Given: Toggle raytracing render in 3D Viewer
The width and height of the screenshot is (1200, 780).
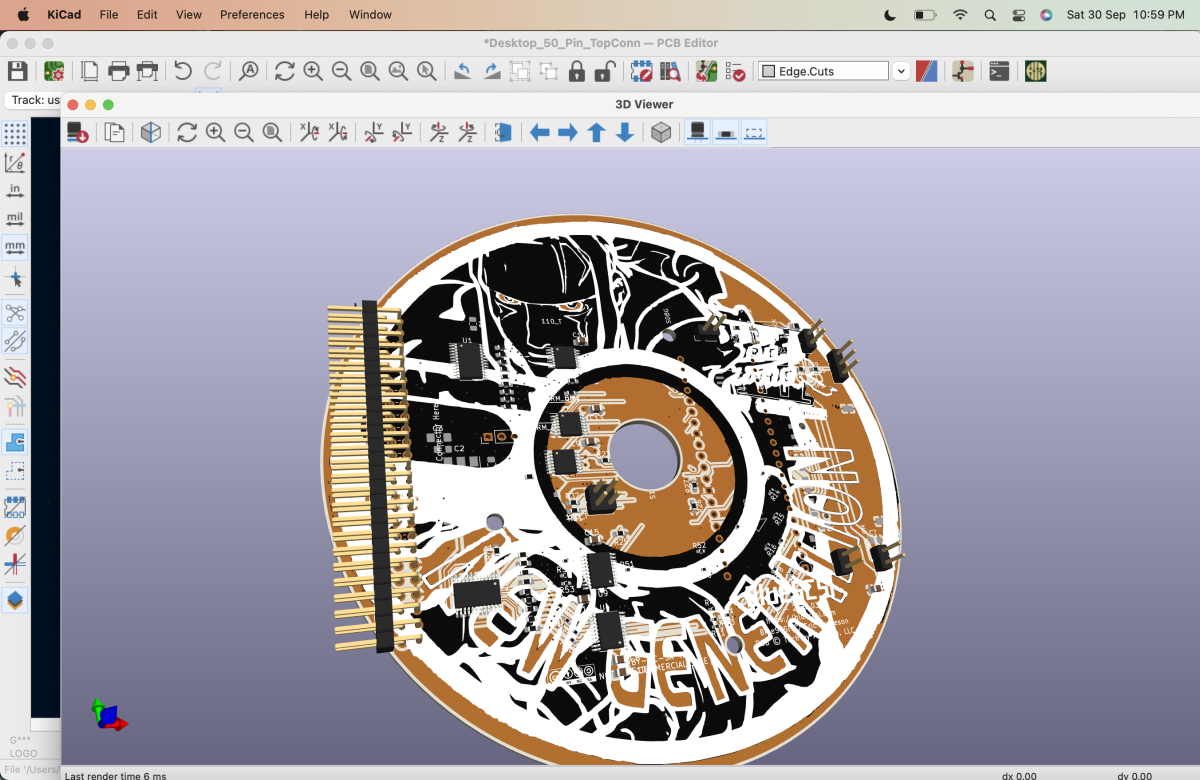Looking at the screenshot, I should tap(151, 132).
